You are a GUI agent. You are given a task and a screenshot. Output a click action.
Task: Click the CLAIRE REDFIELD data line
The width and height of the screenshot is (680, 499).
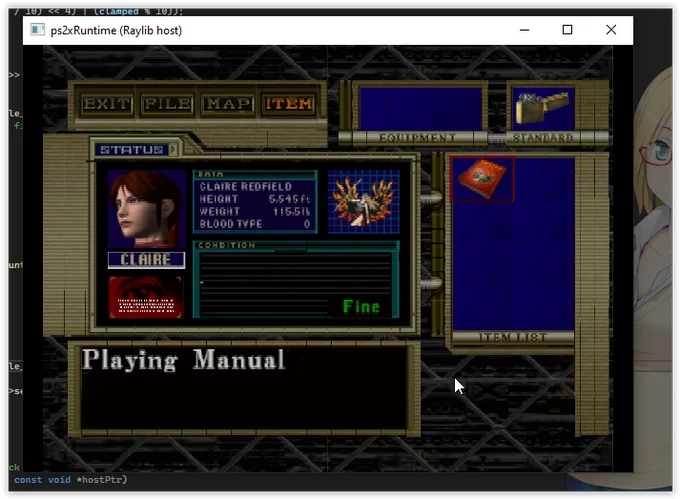tap(245, 187)
